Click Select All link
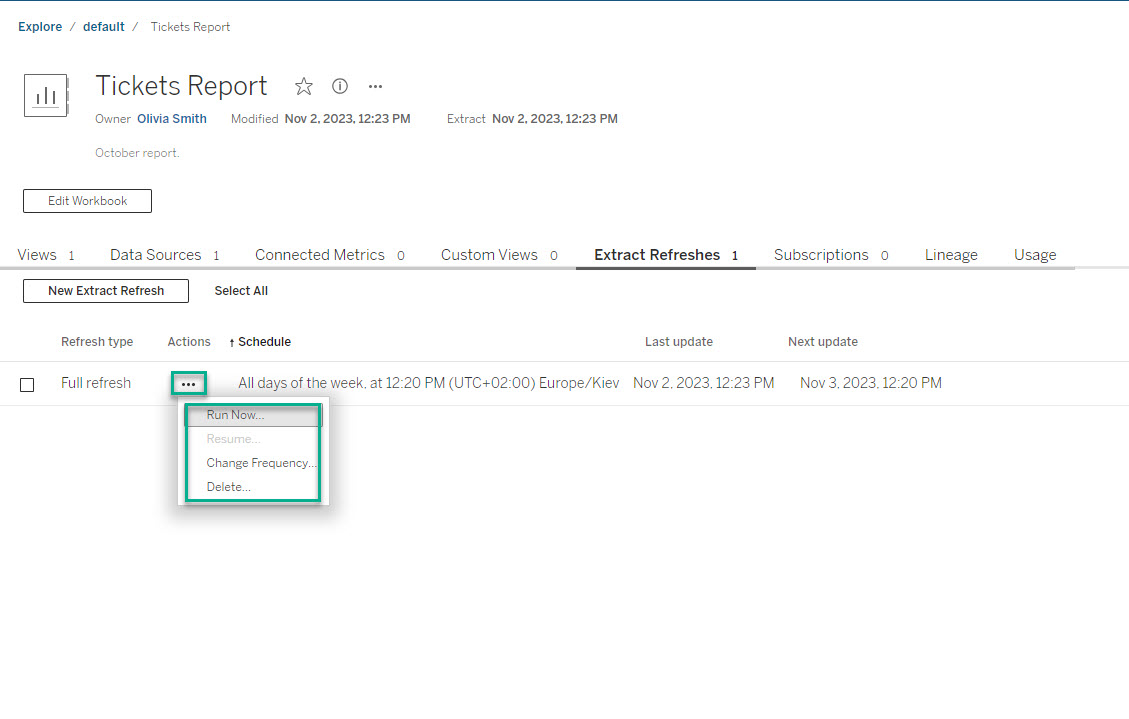The image size is (1129, 719). pyautogui.click(x=241, y=291)
